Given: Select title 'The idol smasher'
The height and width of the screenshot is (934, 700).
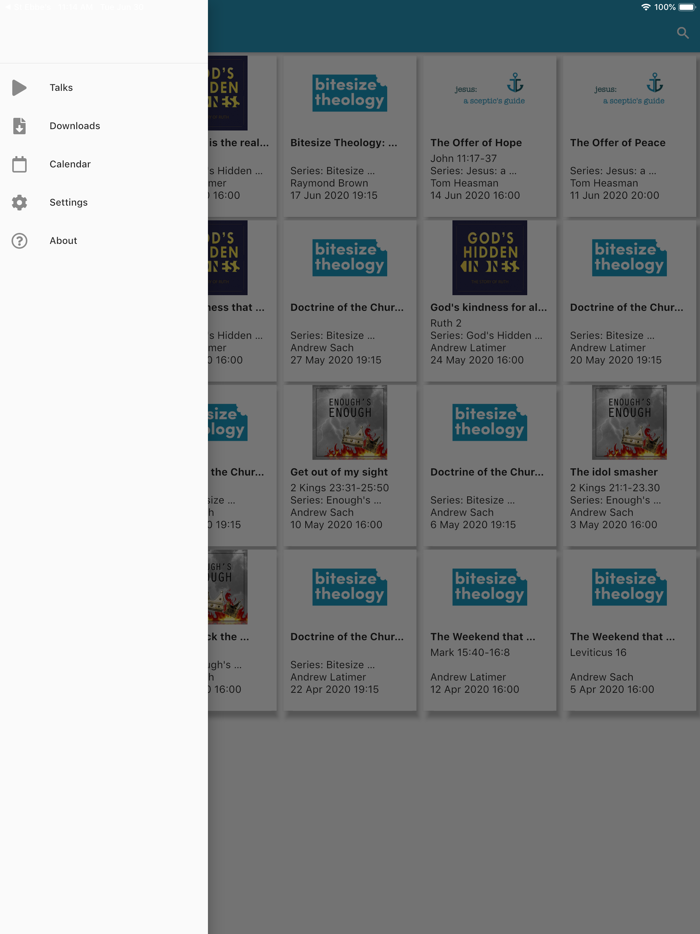Looking at the screenshot, I should (614, 472).
